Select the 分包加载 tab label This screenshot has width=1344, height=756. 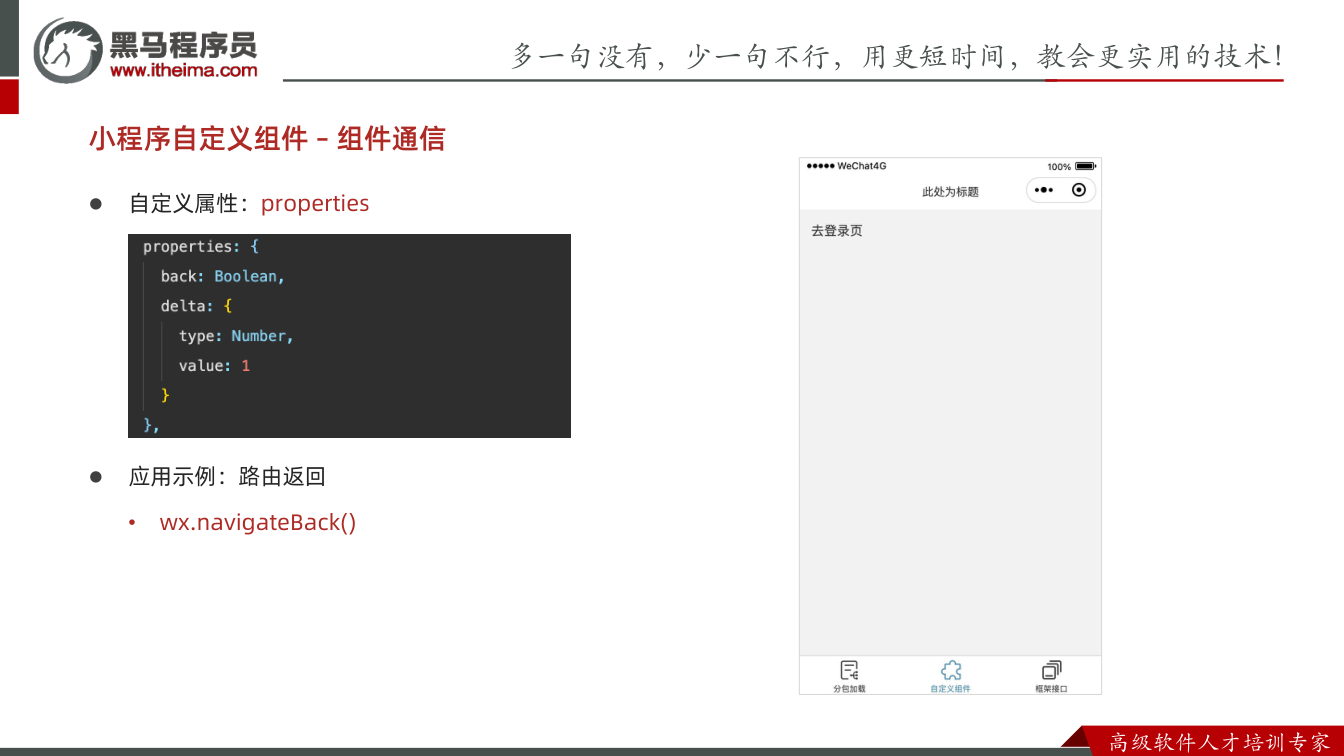tap(850, 688)
